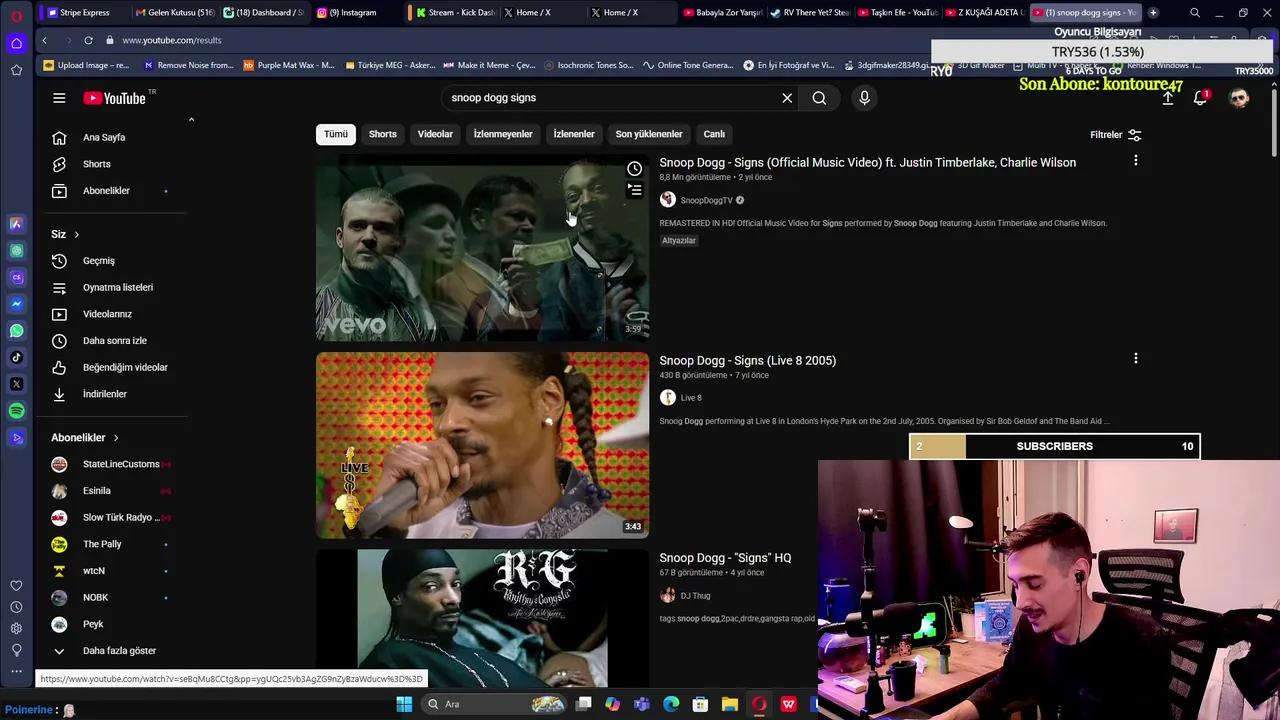Select the İzlenmeyenler filter chip

503,134
